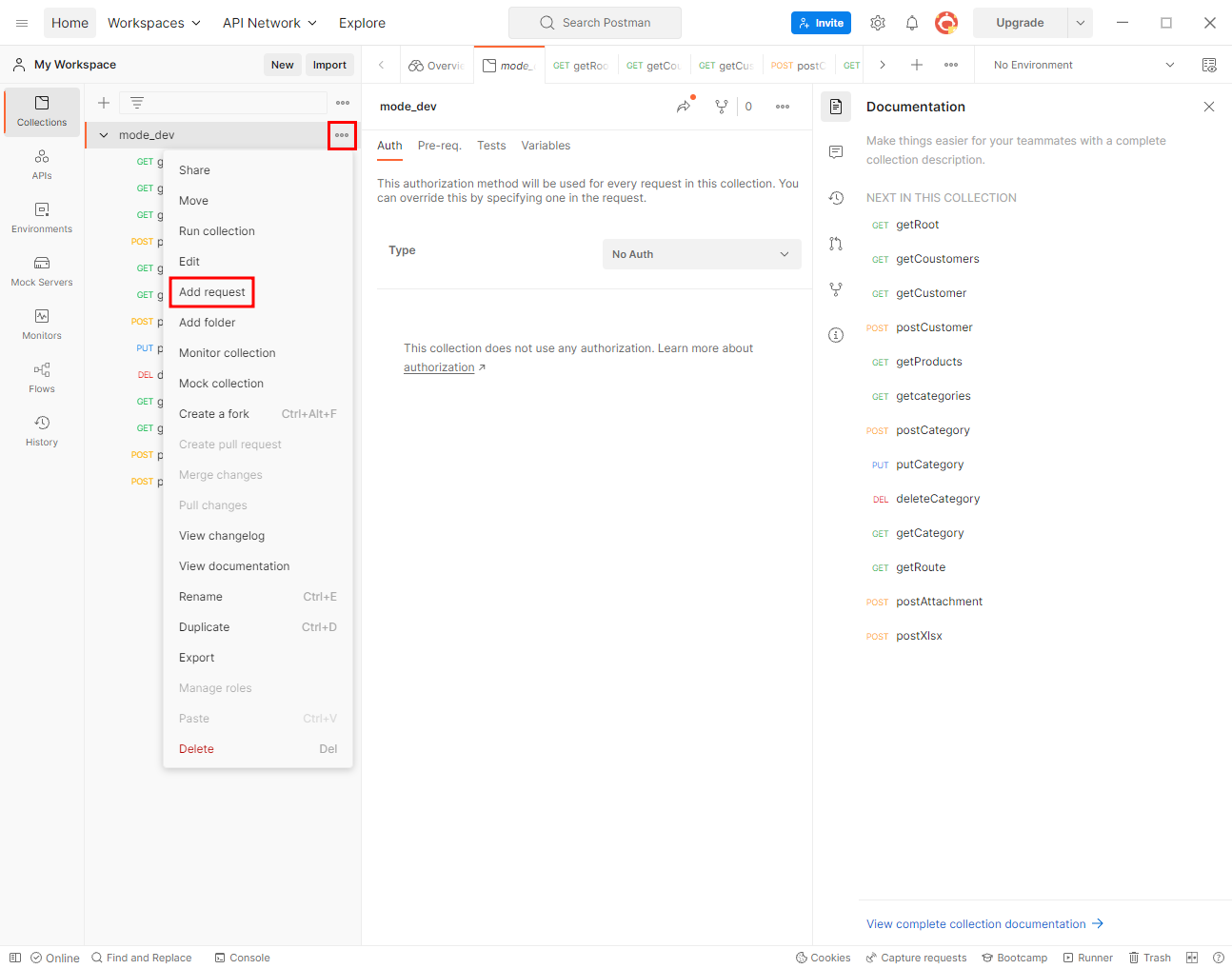
Task: Open the No Environment selector
Action: [1083, 65]
